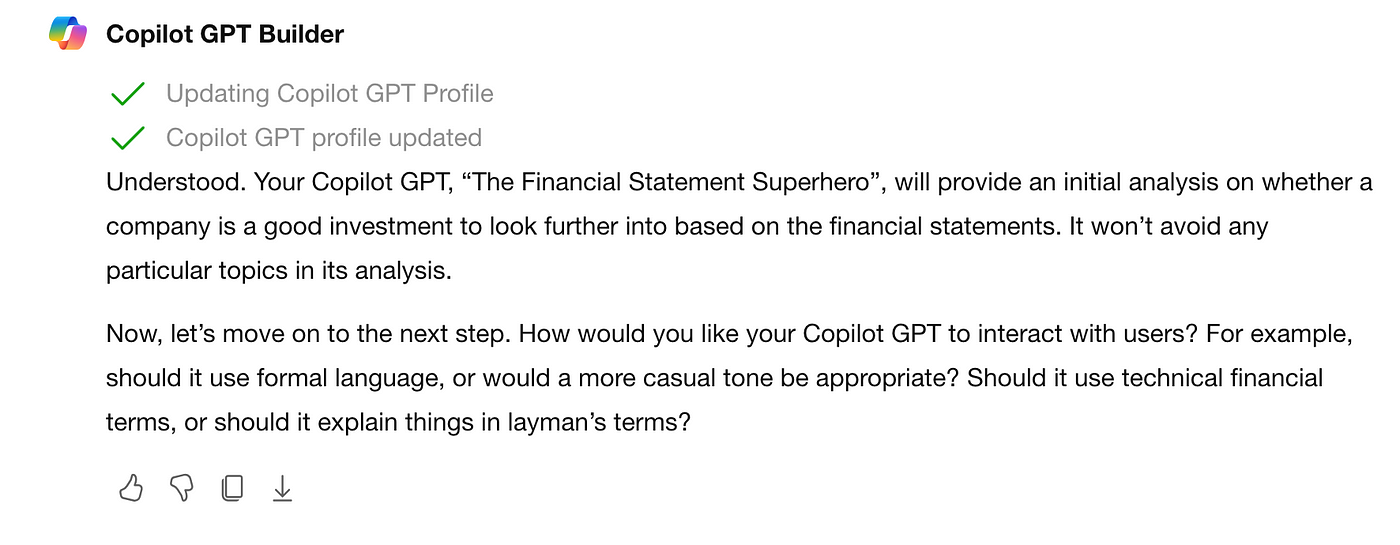The image size is (1400, 545).
Task: Dislike the response with thumbs down
Action: click(181, 488)
